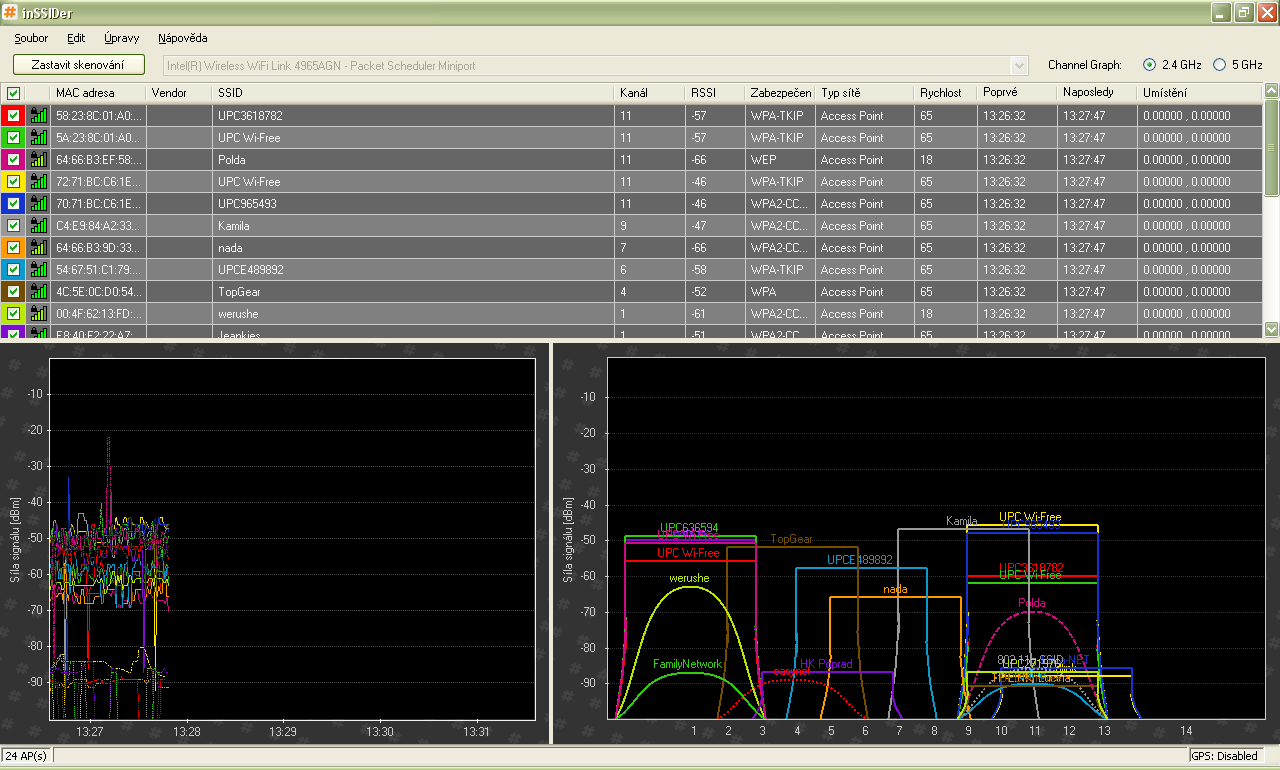Open the Nápověda menu
Screen dimensions: 1280x770
coord(182,38)
